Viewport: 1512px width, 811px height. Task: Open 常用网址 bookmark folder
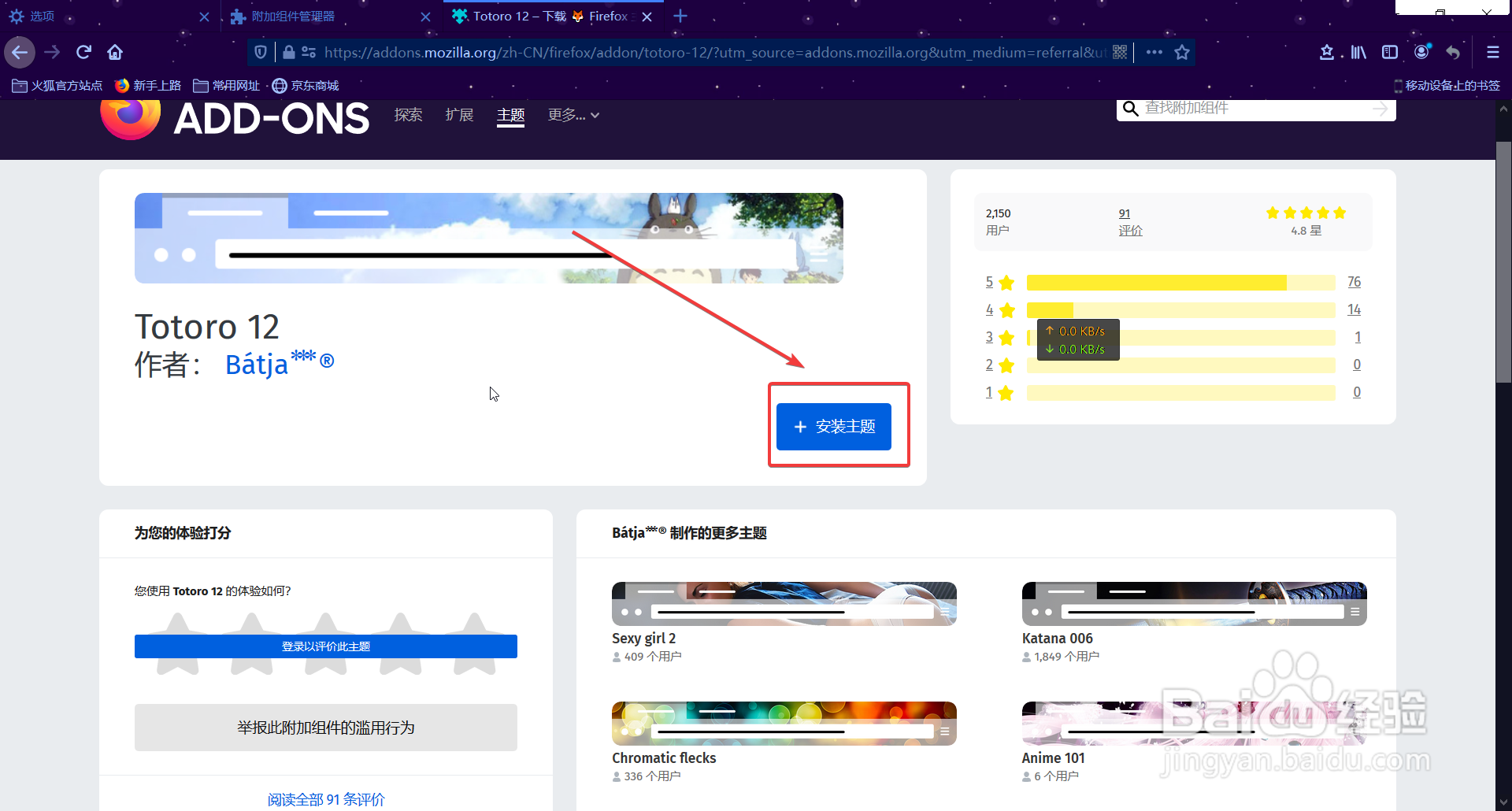click(227, 85)
